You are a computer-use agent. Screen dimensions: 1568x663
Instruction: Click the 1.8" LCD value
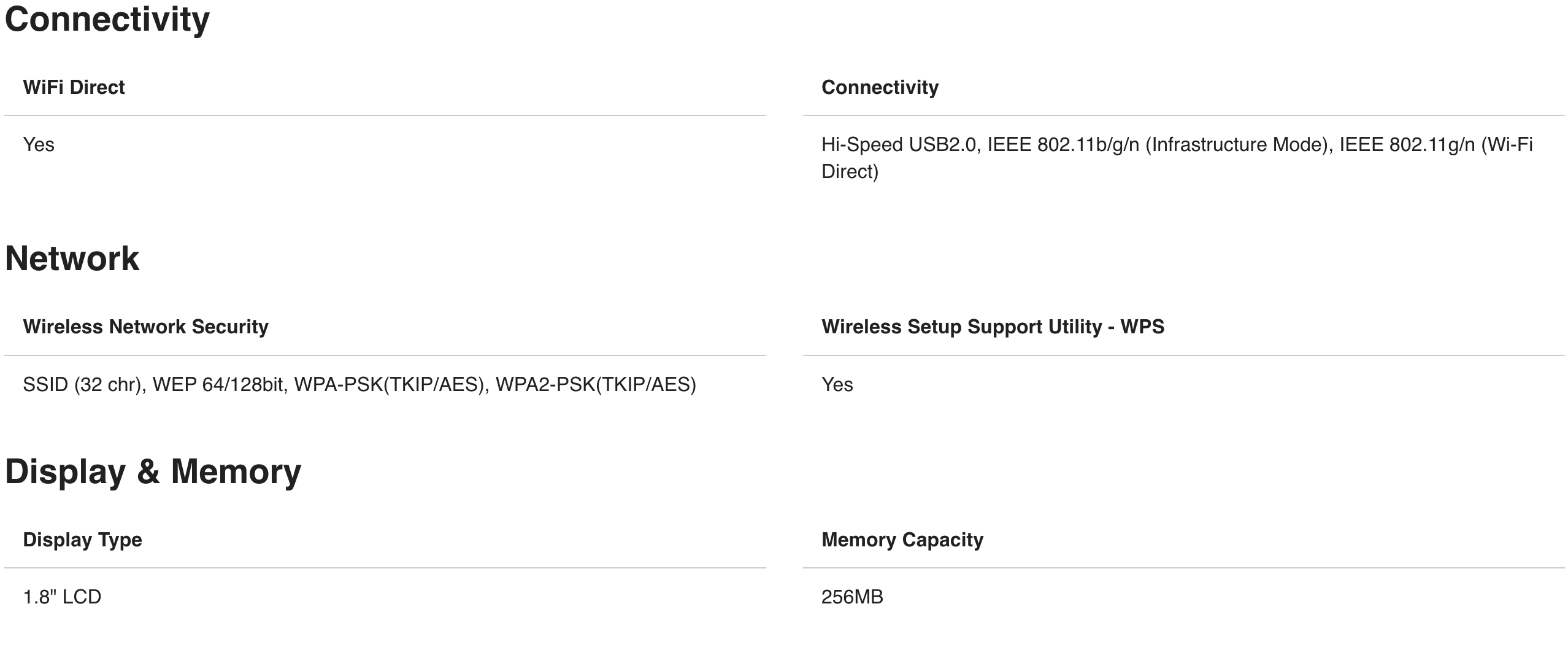[x=62, y=597]
